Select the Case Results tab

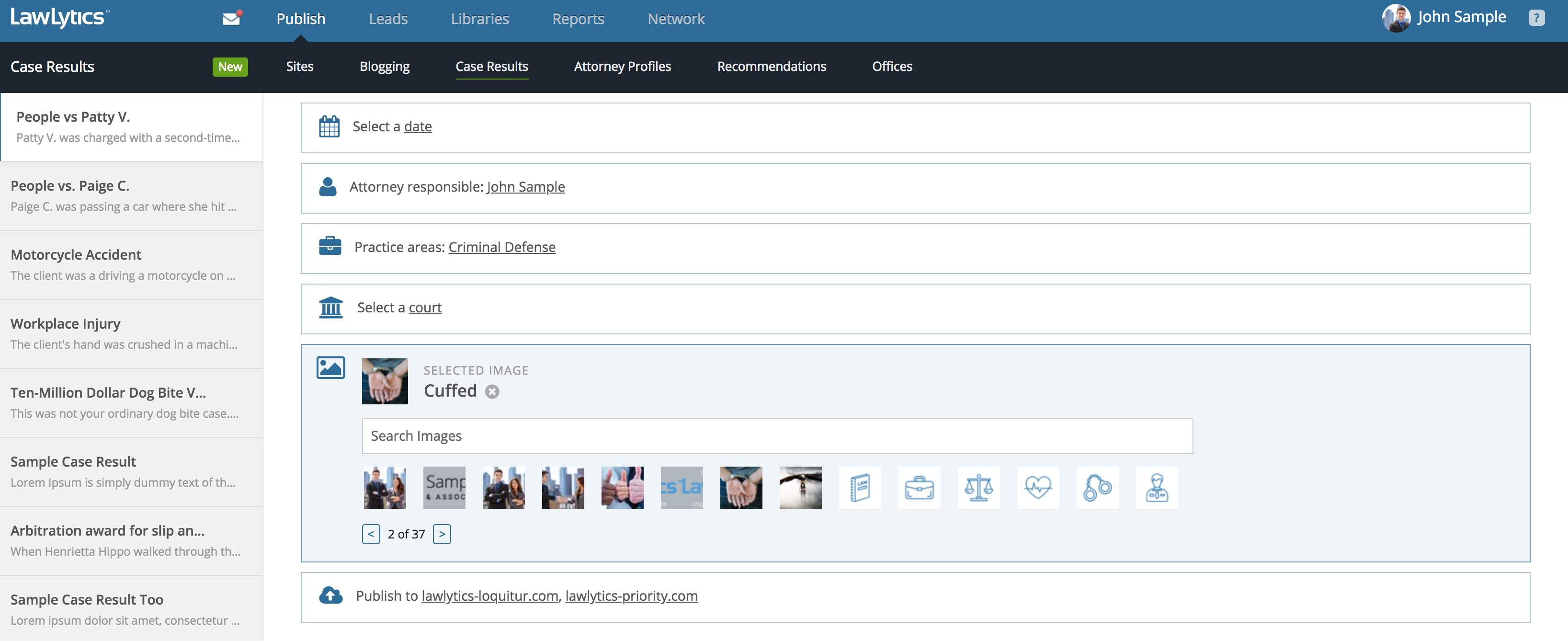(492, 67)
